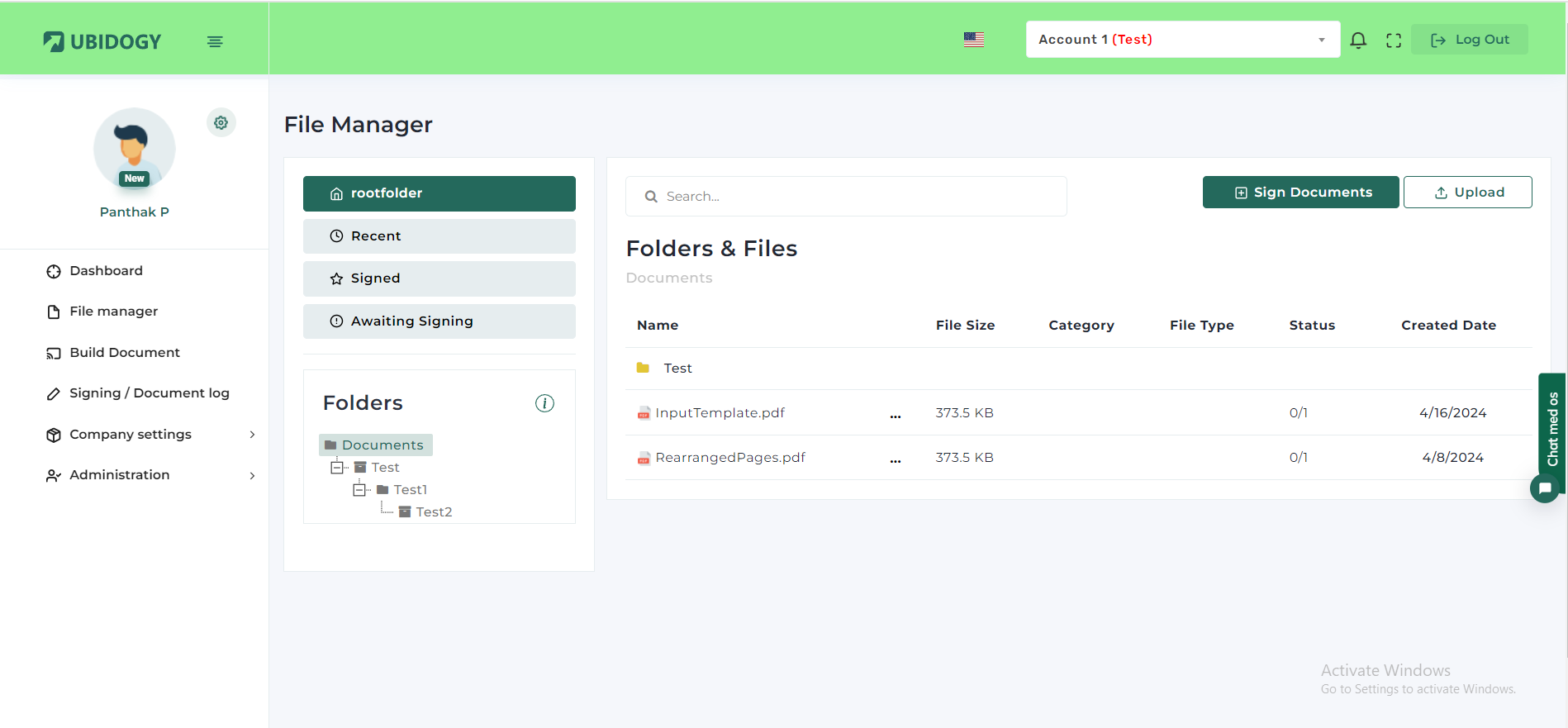The image size is (1568, 728).
Task: Select the US flag language icon
Action: point(974,40)
